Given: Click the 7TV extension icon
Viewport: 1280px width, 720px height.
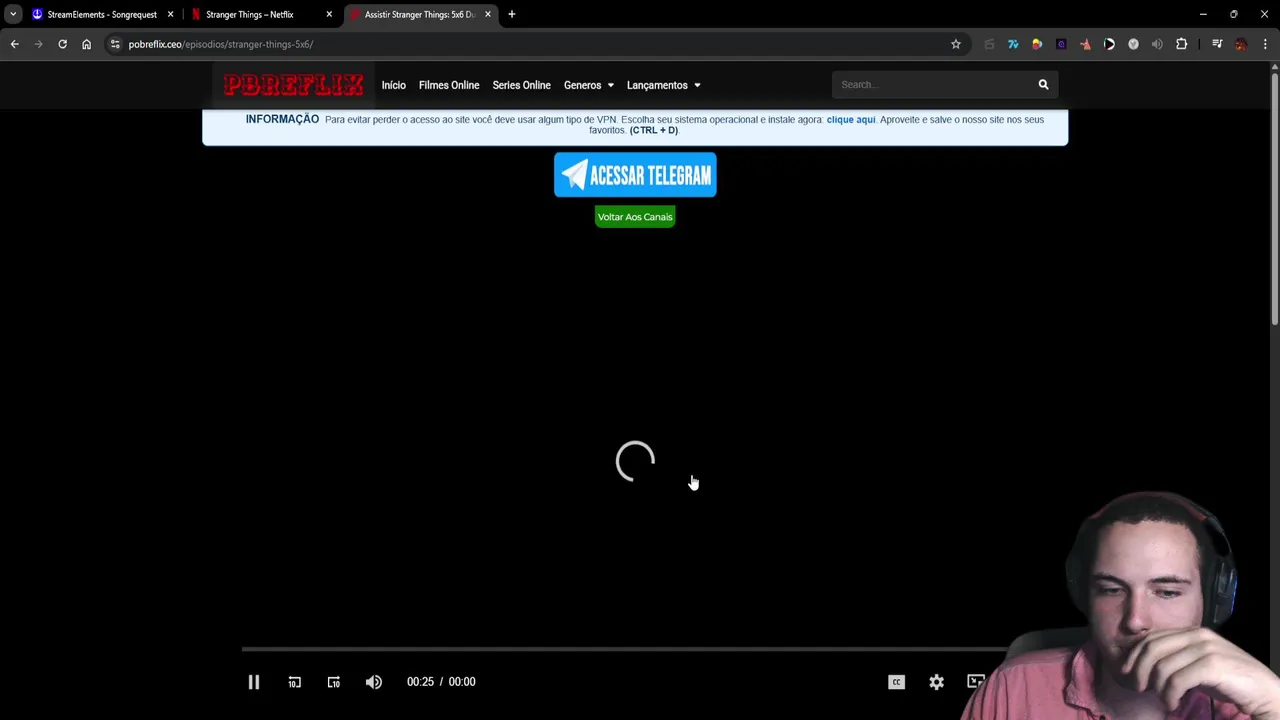Looking at the screenshot, I should coord(1013,44).
